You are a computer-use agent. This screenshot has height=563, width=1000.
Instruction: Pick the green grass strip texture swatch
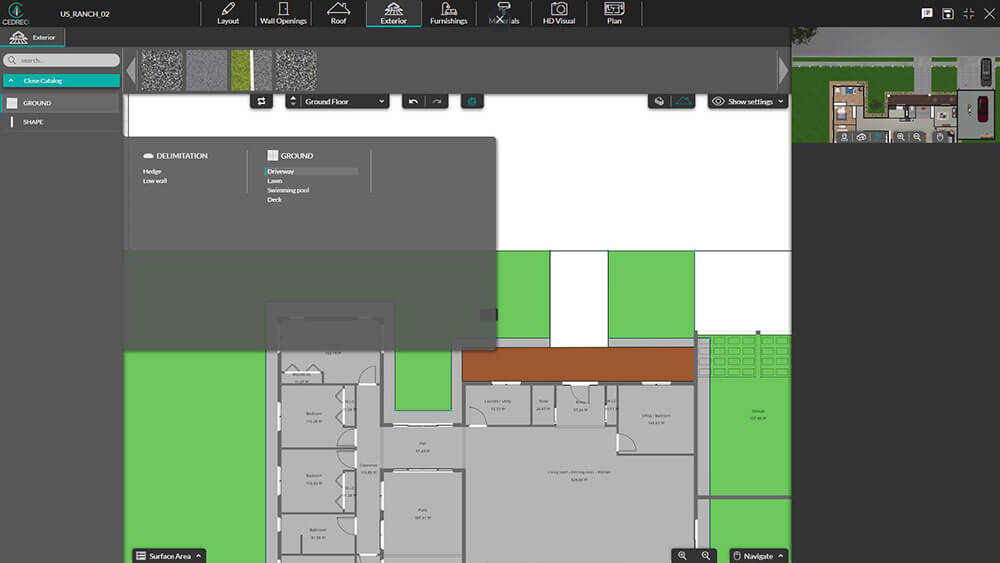pos(251,70)
